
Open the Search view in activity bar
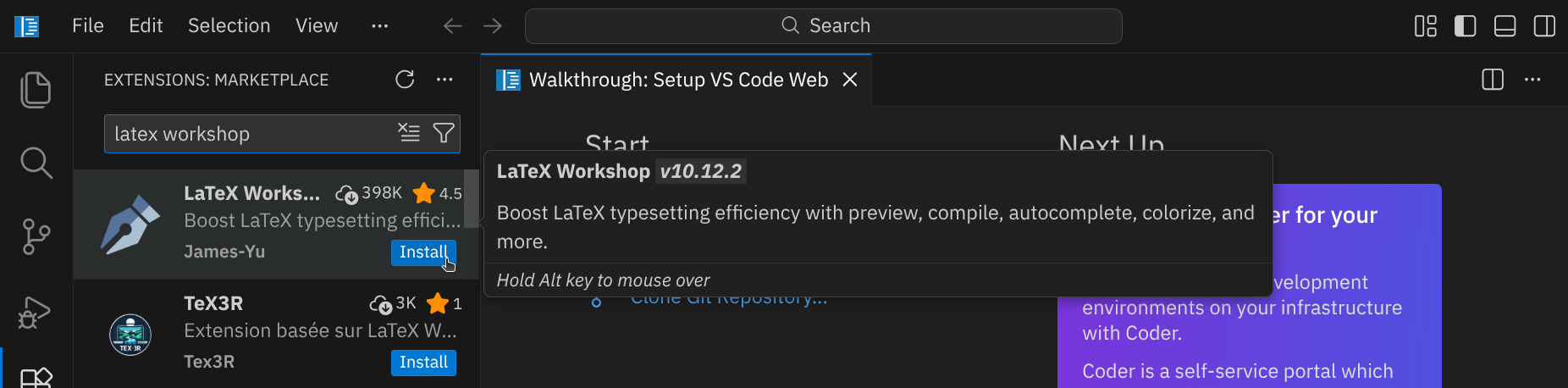coord(36,163)
